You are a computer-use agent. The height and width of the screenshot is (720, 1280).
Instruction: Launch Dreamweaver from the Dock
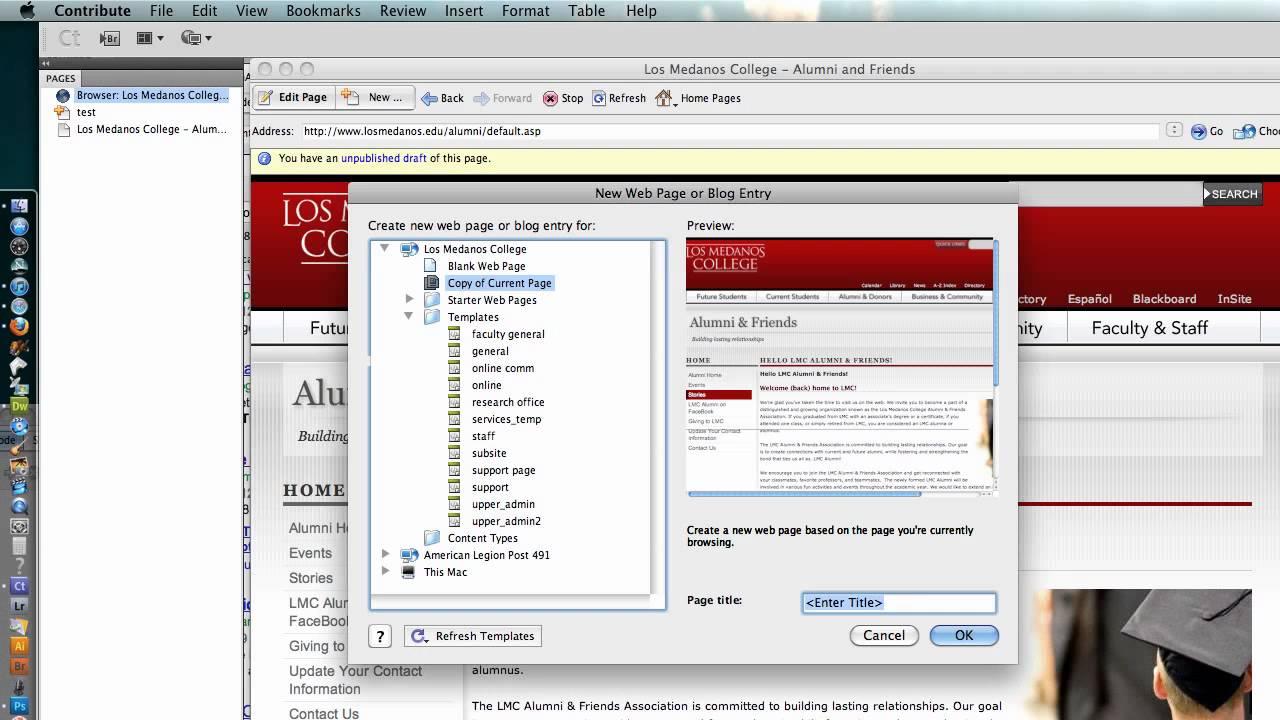point(19,406)
